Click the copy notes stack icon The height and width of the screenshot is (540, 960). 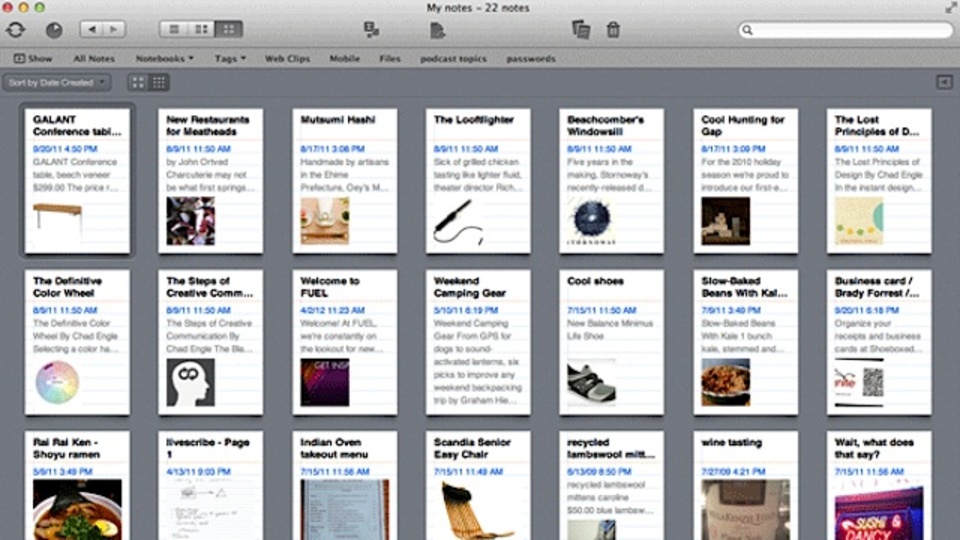click(x=580, y=29)
